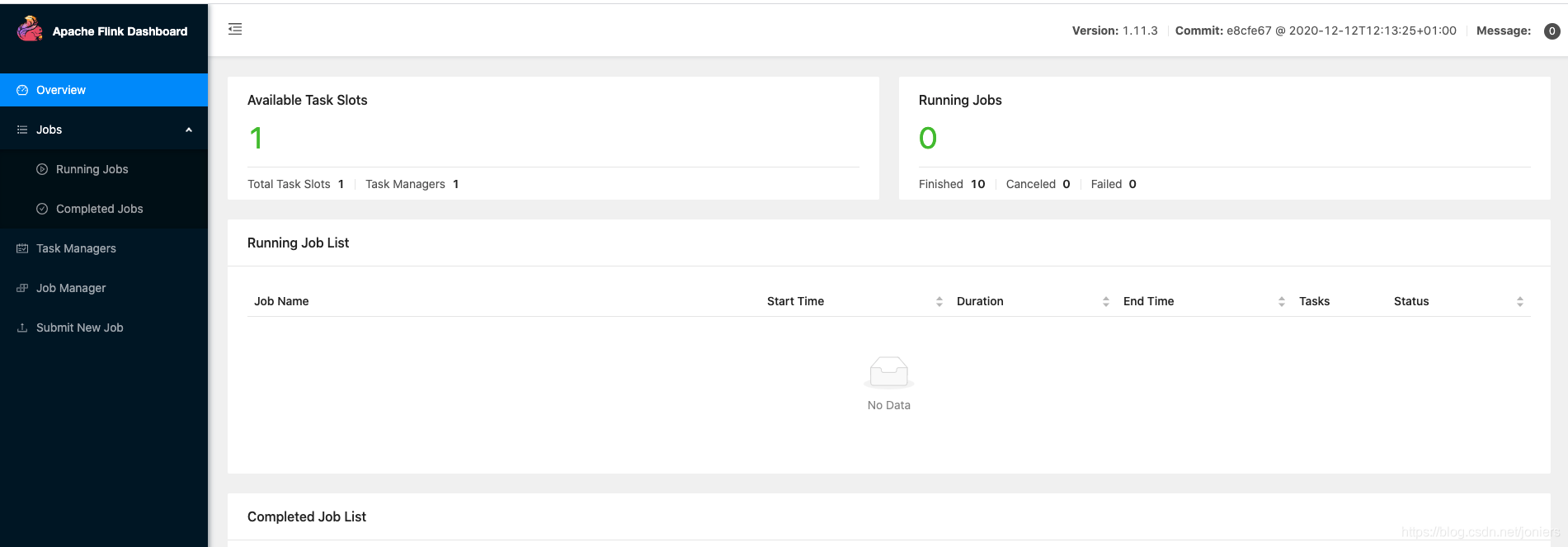Click the Submit New Job upload icon
Image resolution: width=1568 pixels, height=547 pixels.
tap(22, 328)
